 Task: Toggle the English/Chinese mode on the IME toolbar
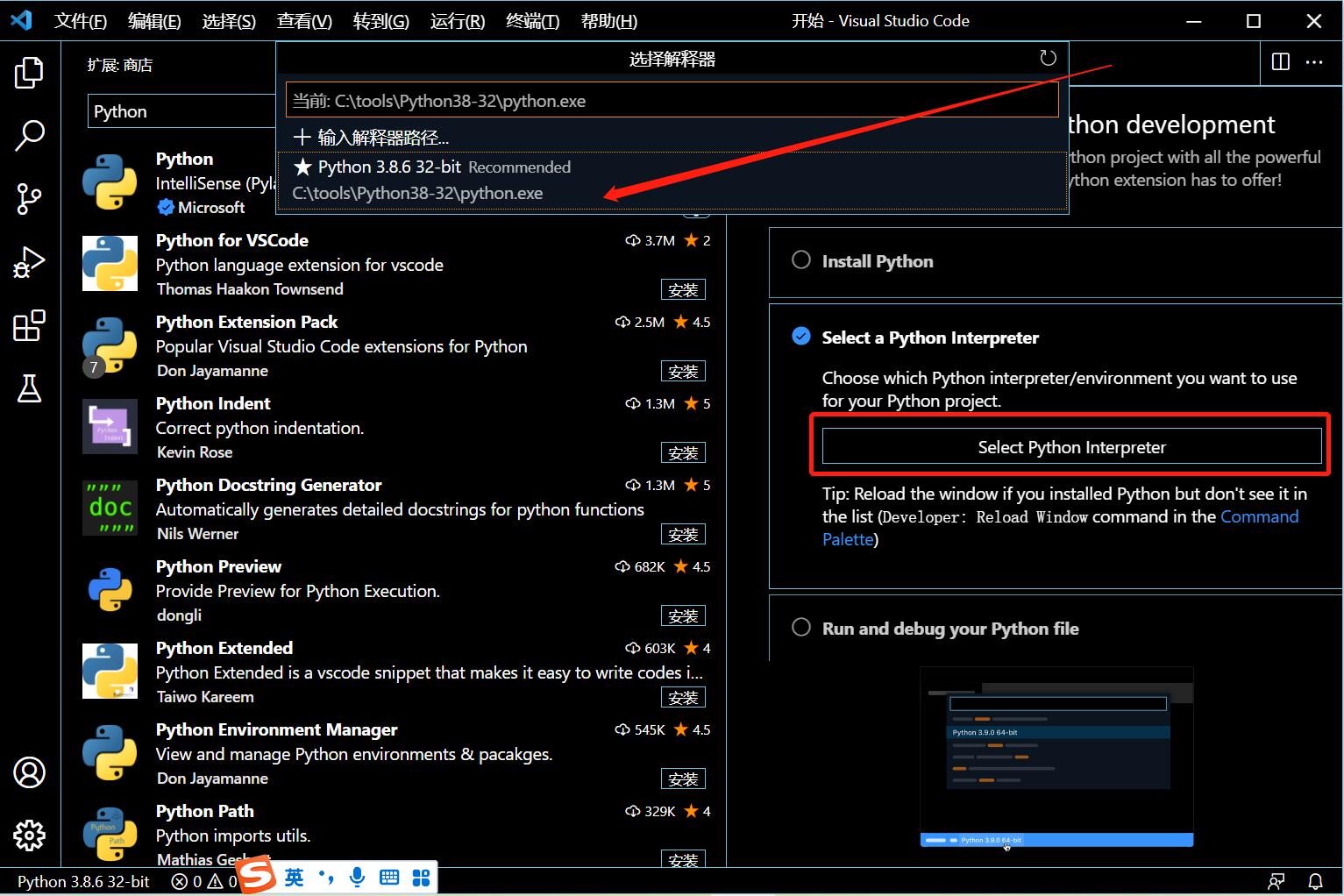pyautogui.click(x=295, y=878)
